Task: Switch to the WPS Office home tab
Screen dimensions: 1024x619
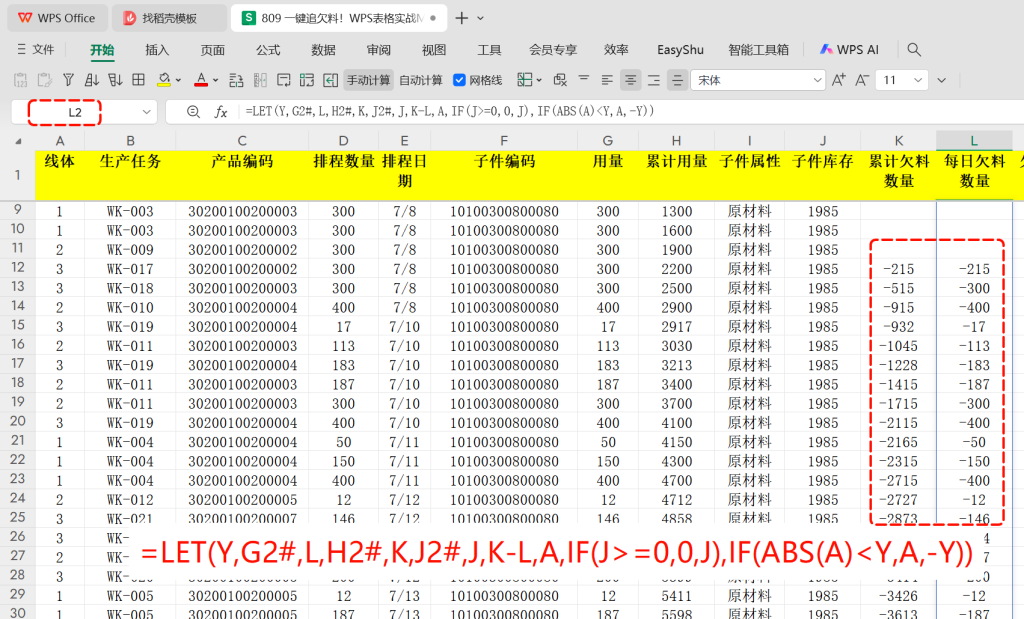Action: [x=56, y=18]
